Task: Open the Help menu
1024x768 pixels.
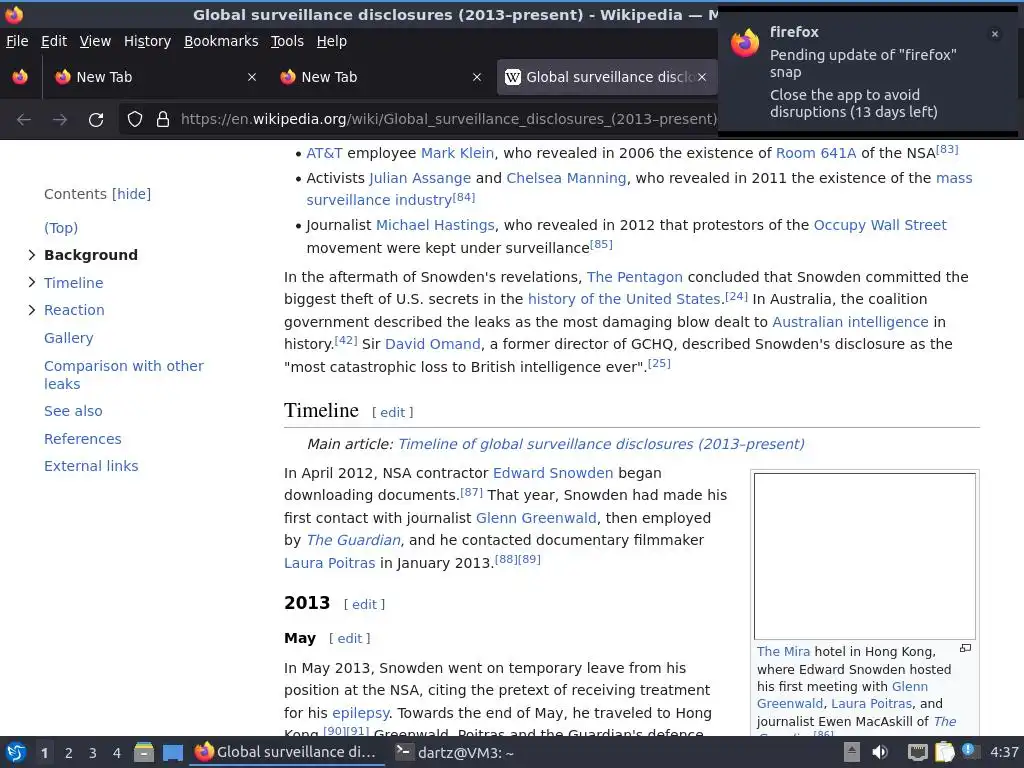Action: (332, 41)
